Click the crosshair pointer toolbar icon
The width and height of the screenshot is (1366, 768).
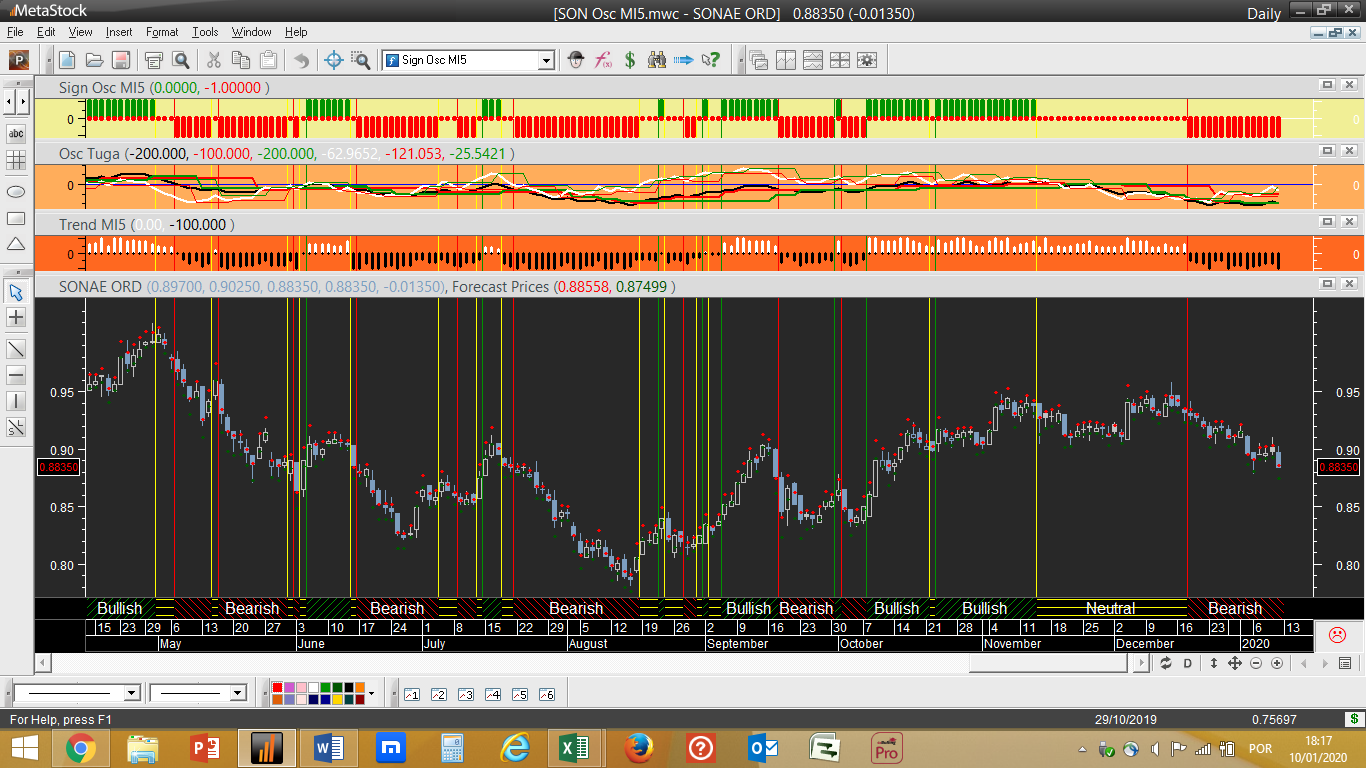(334, 60)
